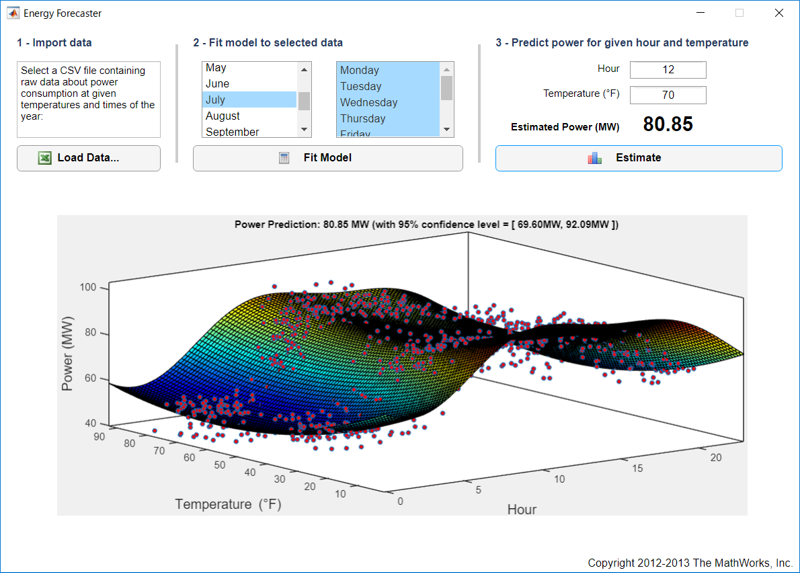Viewport: 800px width, 573px height.
Task: Click the Hour input field
Action: pos(668,70)
